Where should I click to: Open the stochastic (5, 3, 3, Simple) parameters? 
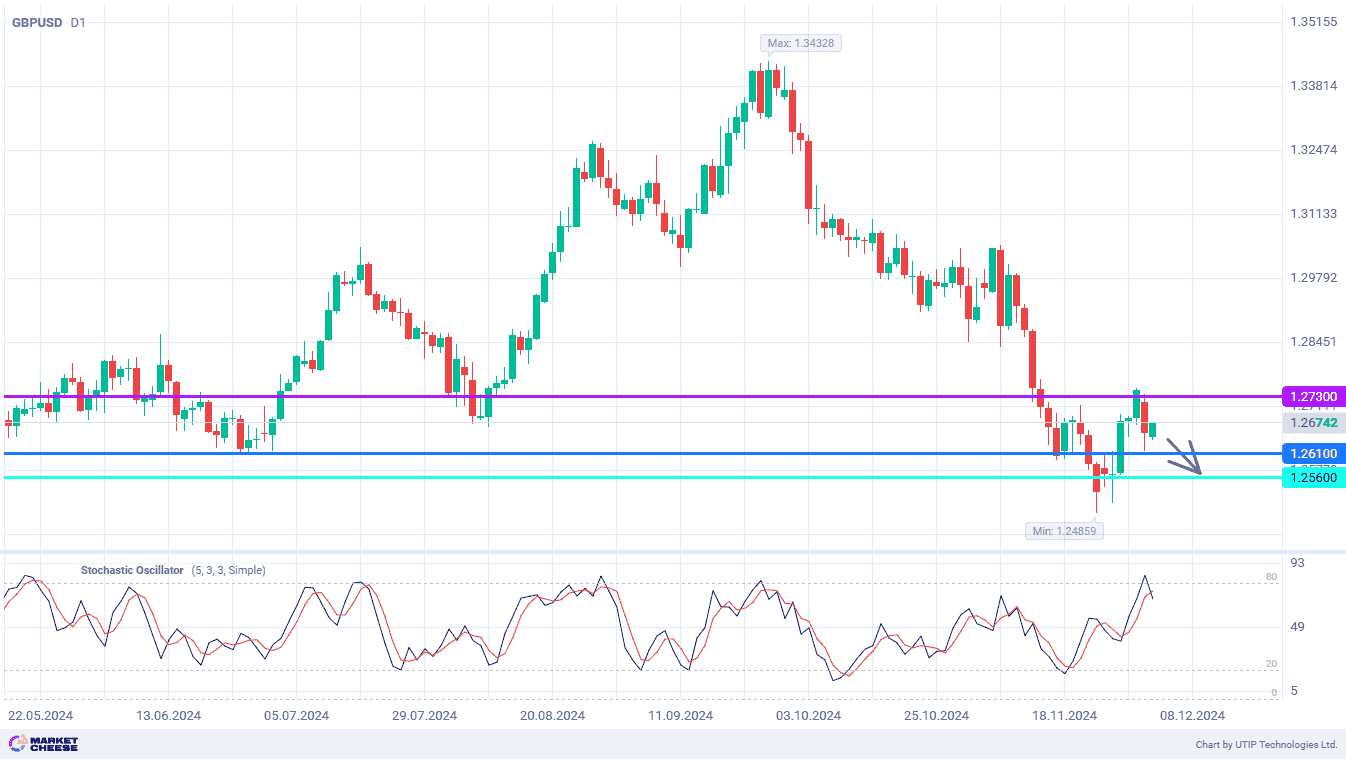(228, 570)
